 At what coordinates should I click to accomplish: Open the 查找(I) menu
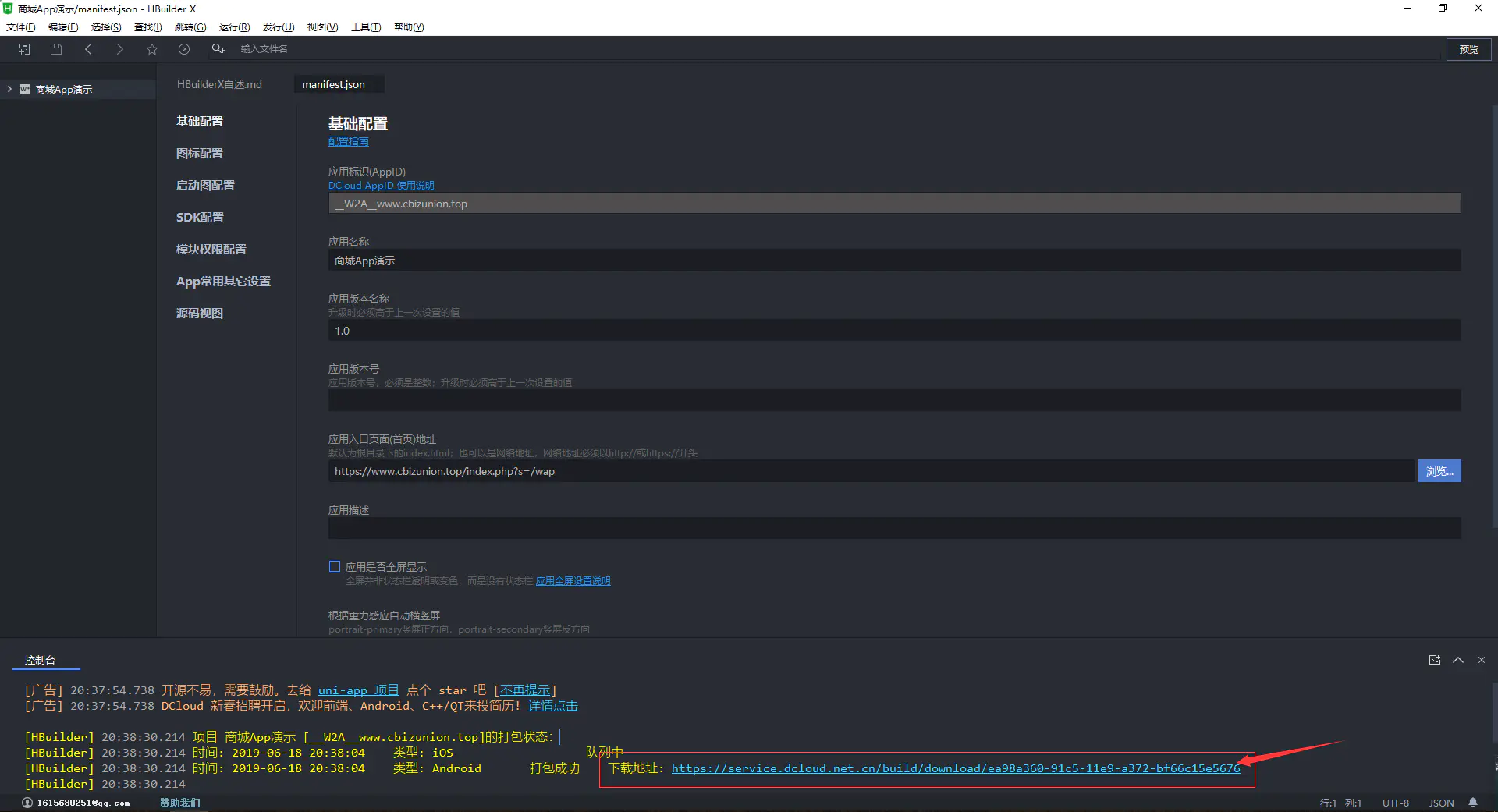[148, 27]
